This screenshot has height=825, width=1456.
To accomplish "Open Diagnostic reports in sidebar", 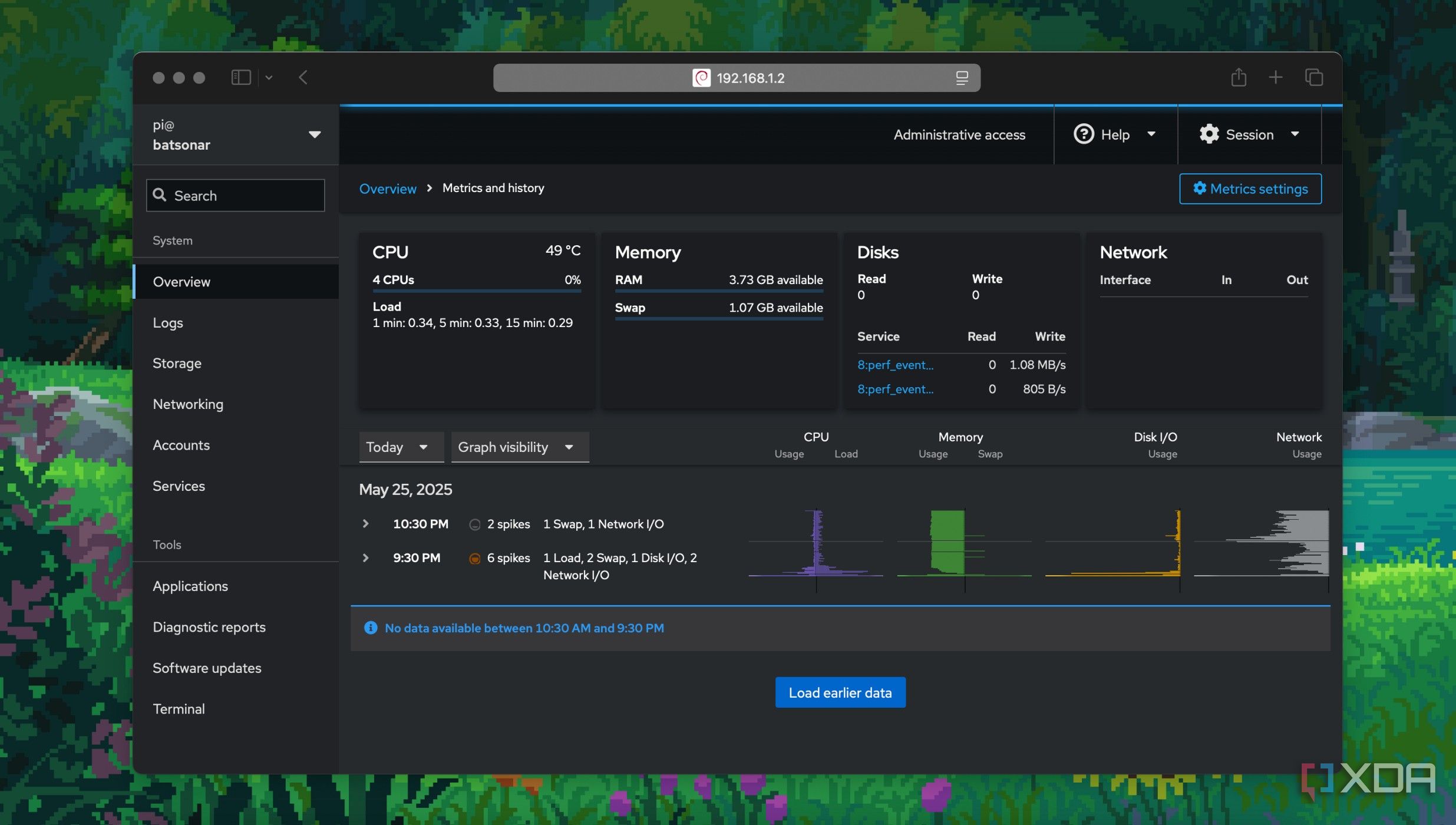I will tap(236, 626).
